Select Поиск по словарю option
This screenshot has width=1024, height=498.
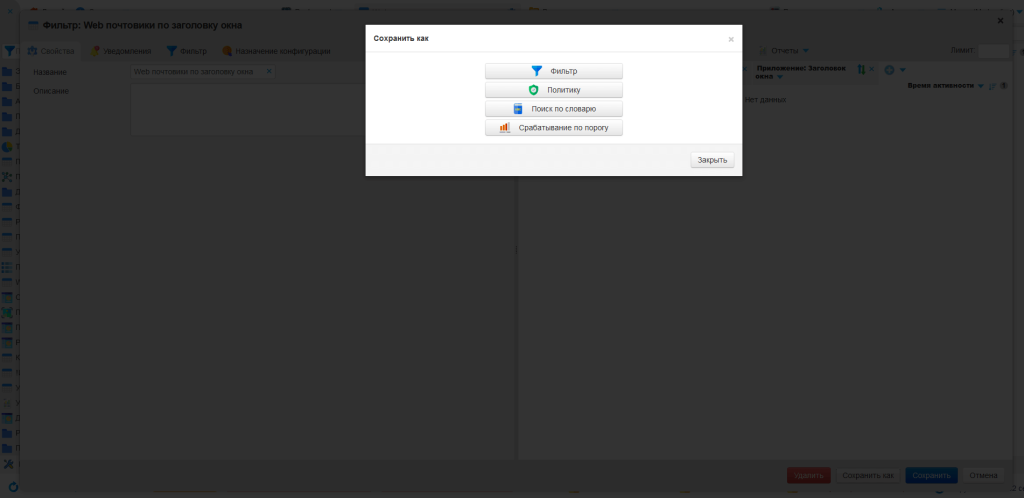pos(554,109)
